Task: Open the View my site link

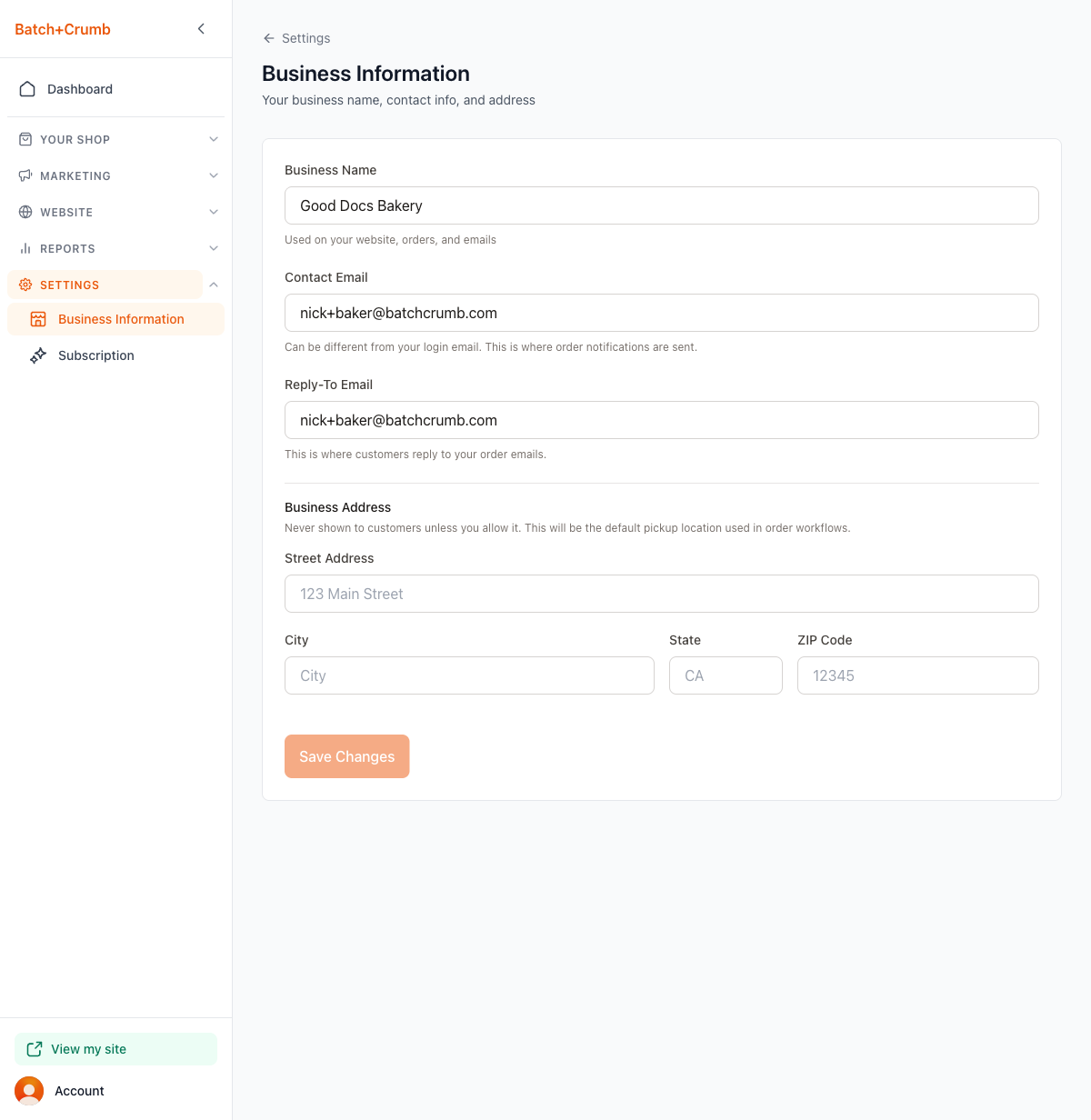Action: coord(88,1049)
